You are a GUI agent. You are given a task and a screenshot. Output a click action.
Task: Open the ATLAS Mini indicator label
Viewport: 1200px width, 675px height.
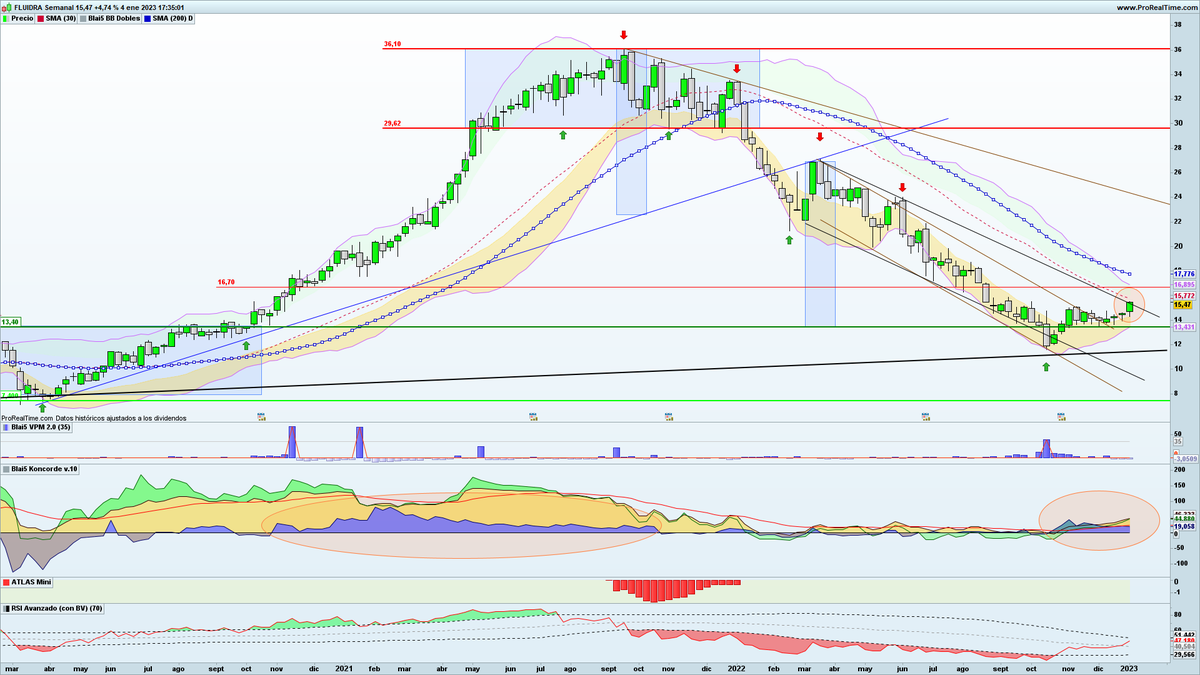32,581
